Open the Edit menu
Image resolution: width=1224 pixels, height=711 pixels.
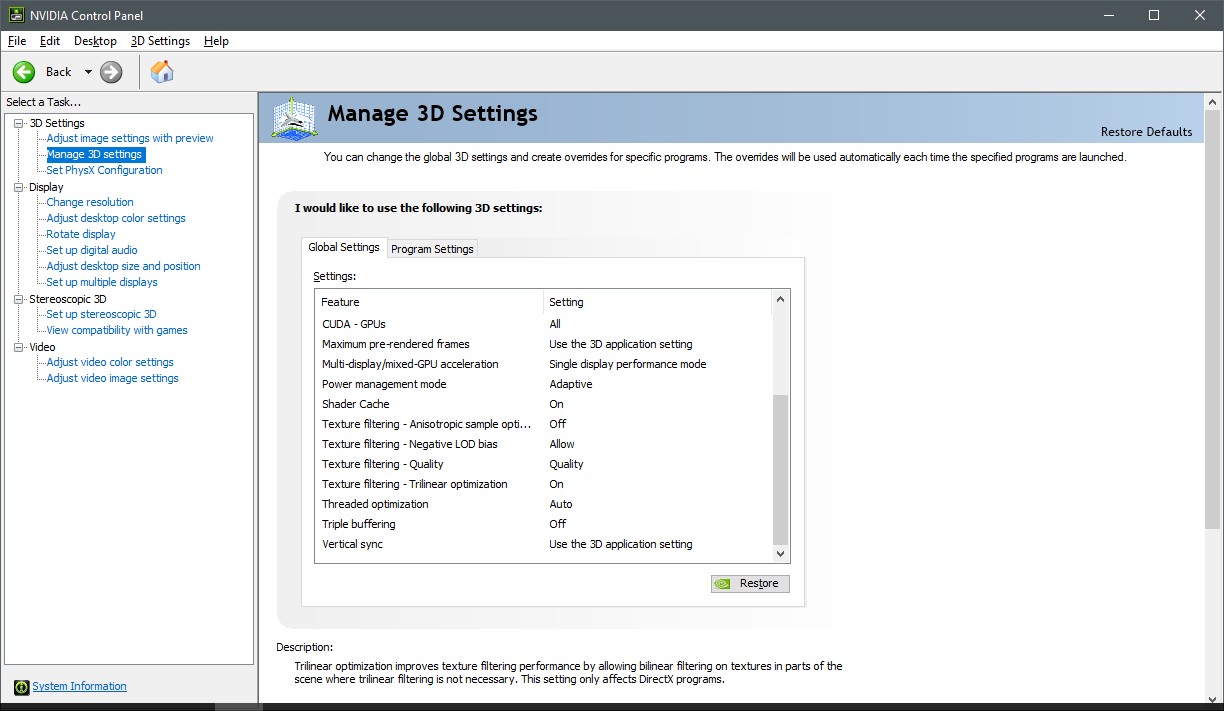pyautogui.click(x=50, y=41)
